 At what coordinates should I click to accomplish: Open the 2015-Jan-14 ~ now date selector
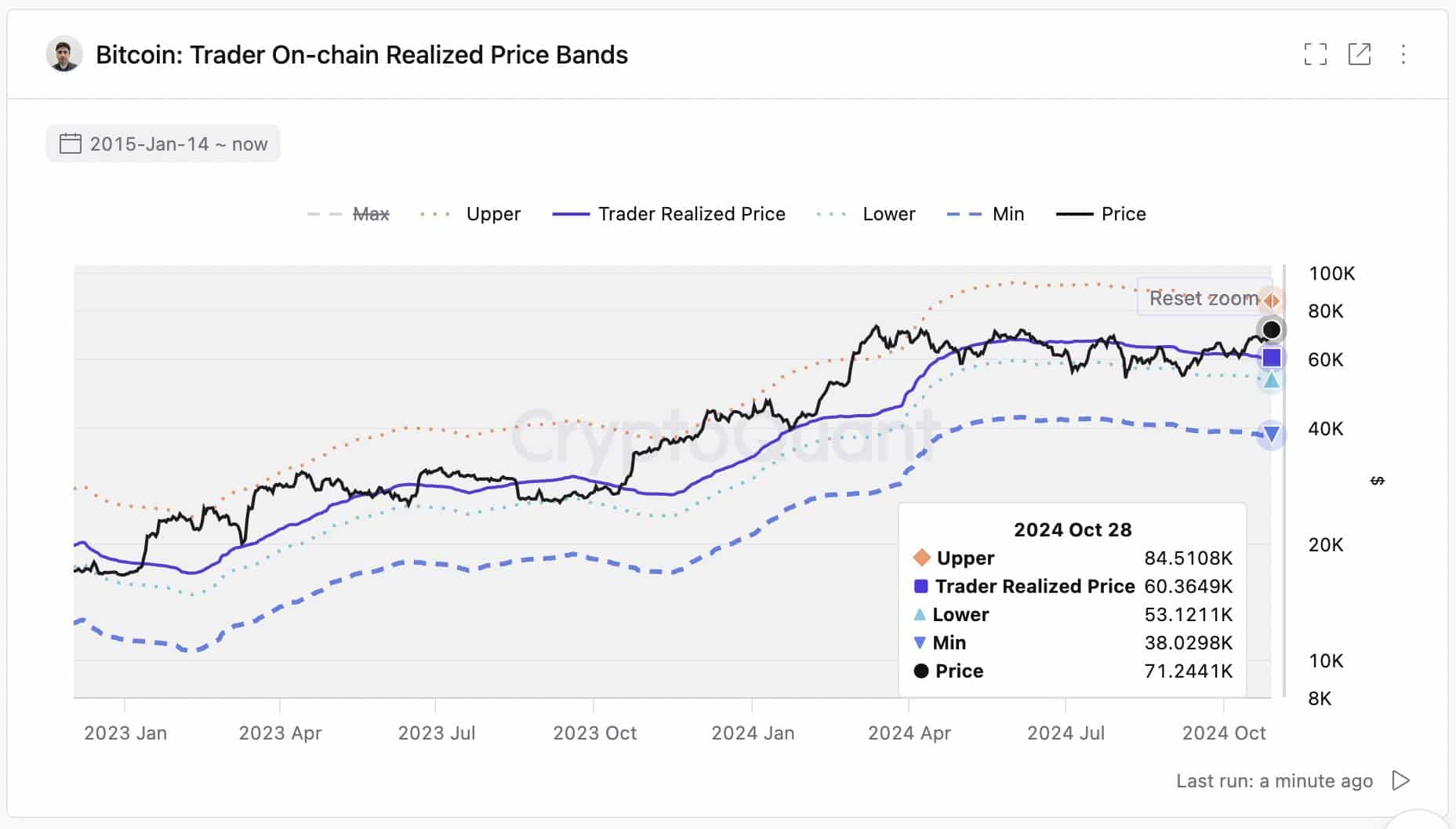162,144
